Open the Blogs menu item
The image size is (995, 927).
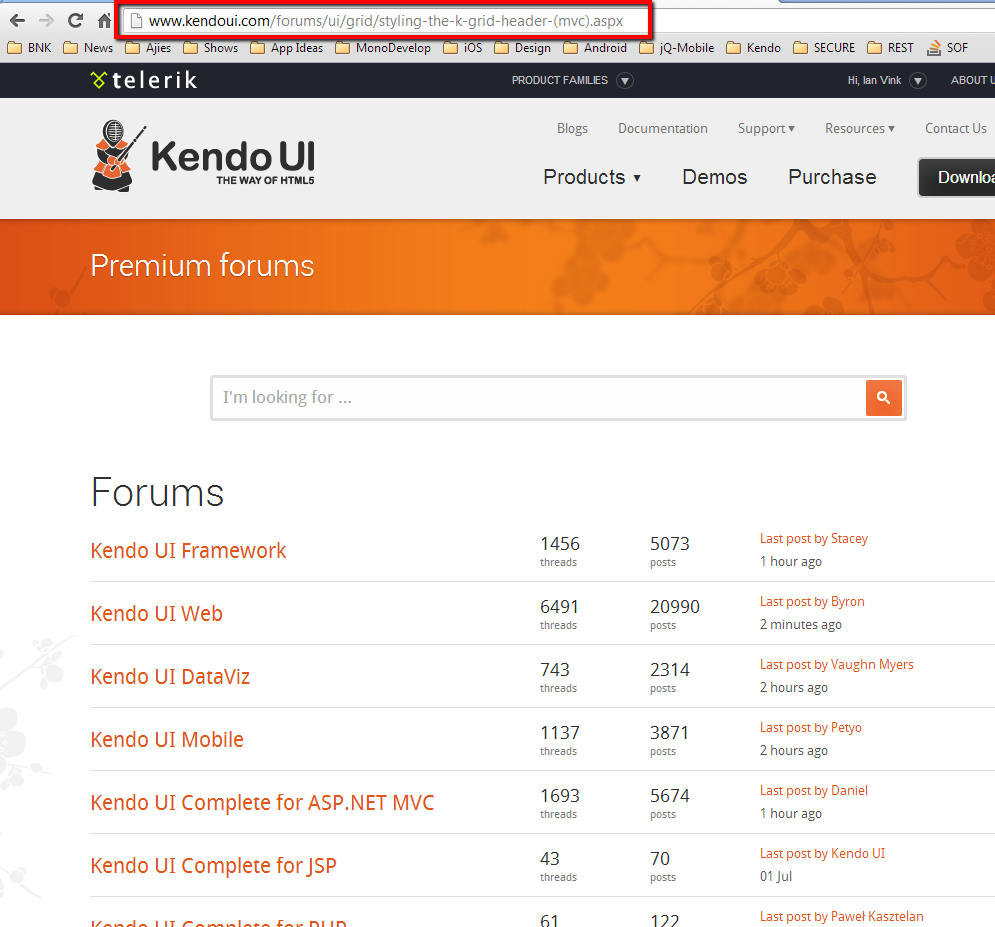(x=572, y=128)
